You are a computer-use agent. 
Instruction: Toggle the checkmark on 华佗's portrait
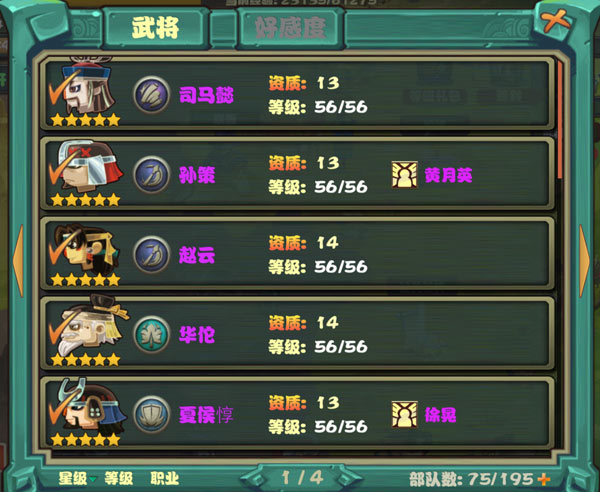coord(61,327)
